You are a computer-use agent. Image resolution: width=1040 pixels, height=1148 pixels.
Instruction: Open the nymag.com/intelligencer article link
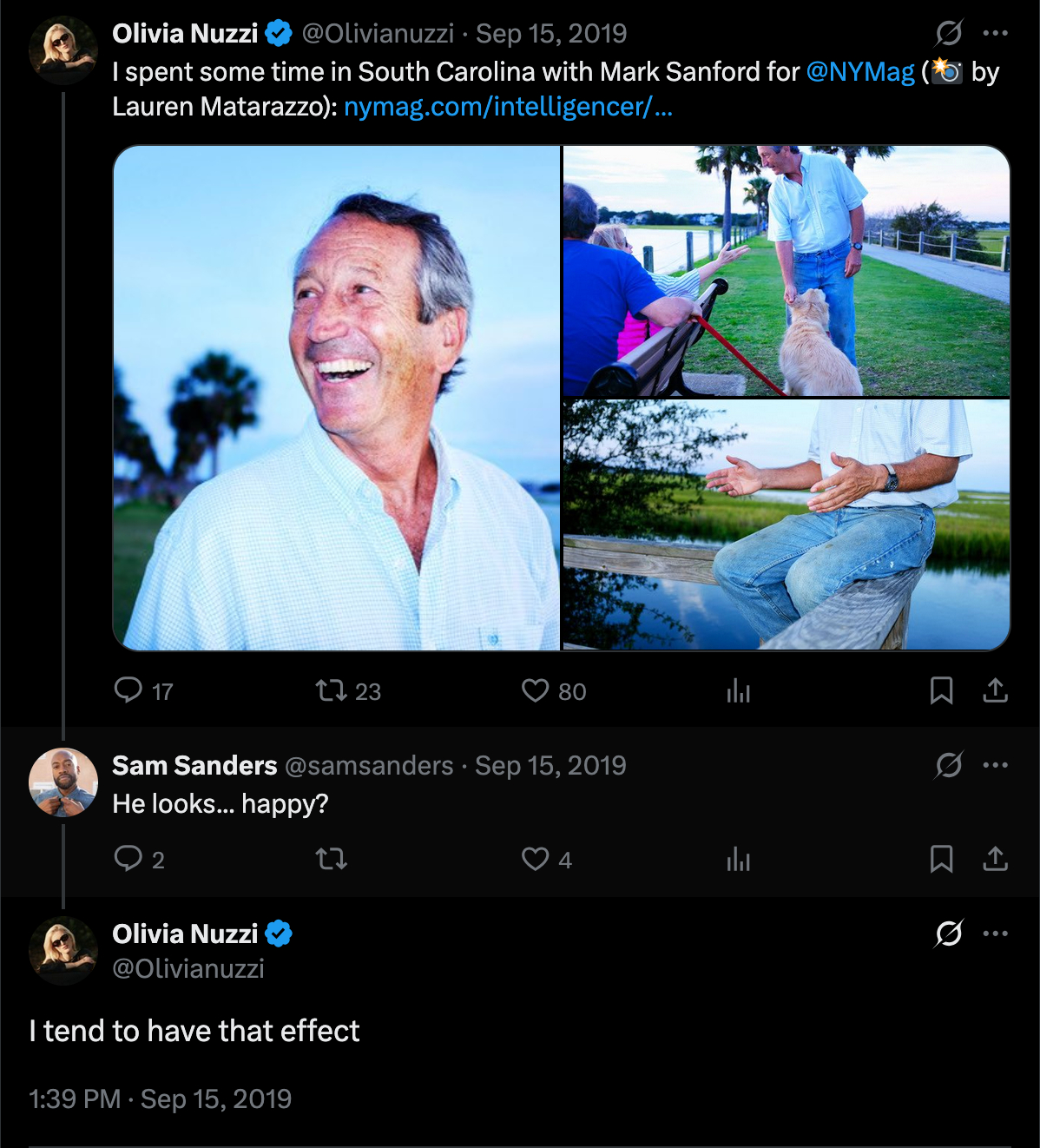point(508,107)
